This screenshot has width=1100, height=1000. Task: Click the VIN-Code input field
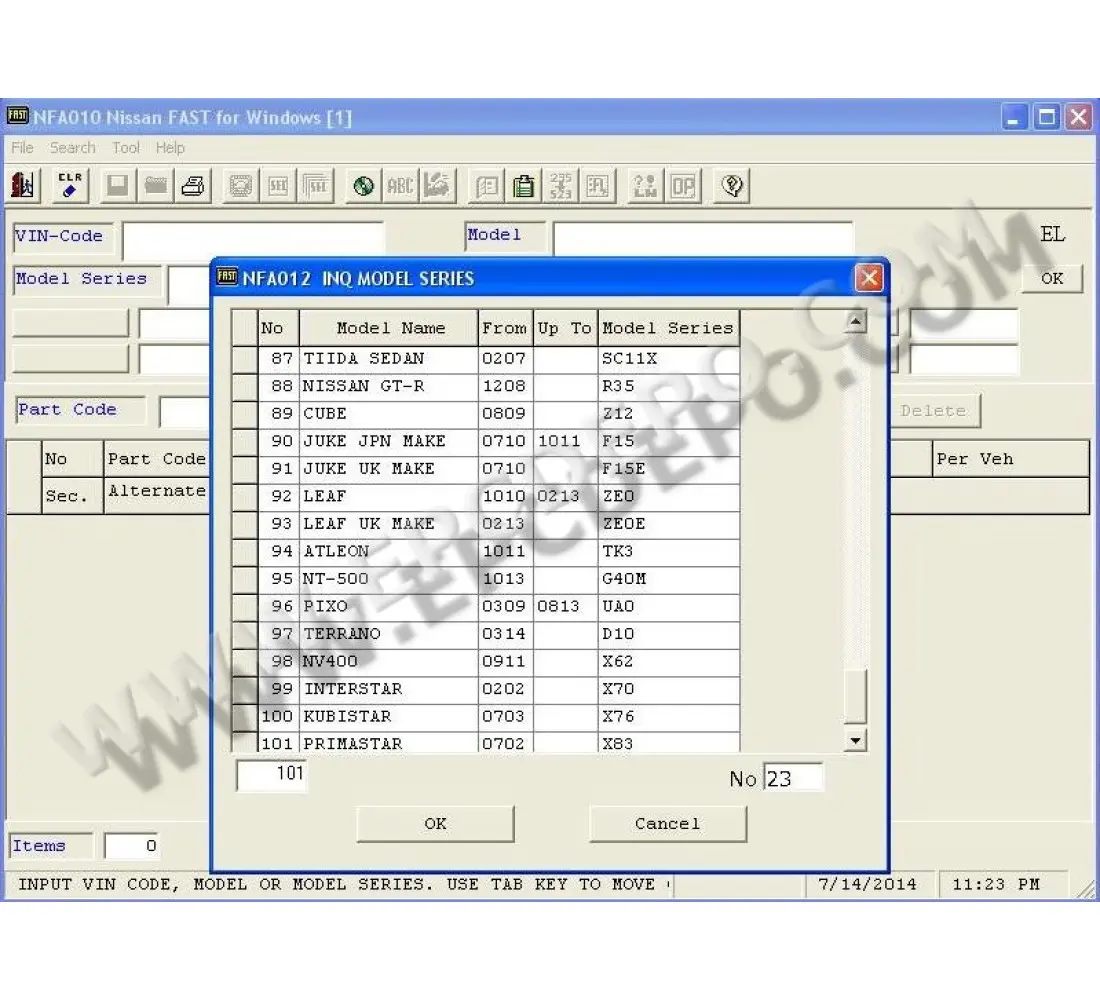click(253, 239)
